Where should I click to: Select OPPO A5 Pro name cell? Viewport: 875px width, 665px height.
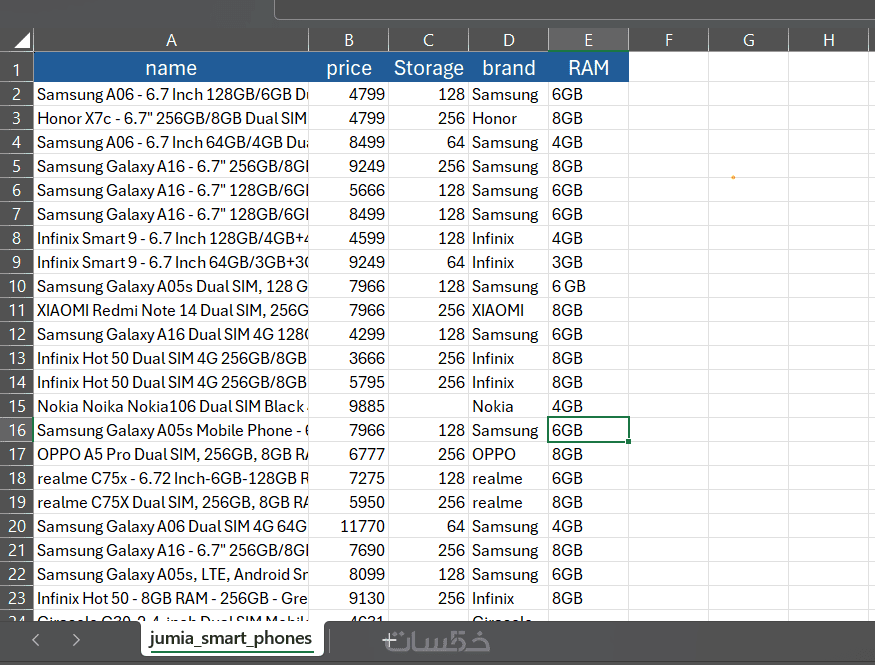(x=171, y=454)
